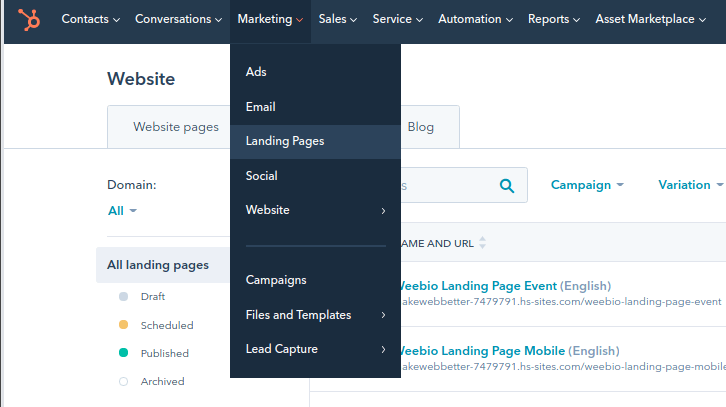The height and width of the screenshot is (407, 726).
Task: Click the HubSpot sprocket logo
Action: (29, 19)
